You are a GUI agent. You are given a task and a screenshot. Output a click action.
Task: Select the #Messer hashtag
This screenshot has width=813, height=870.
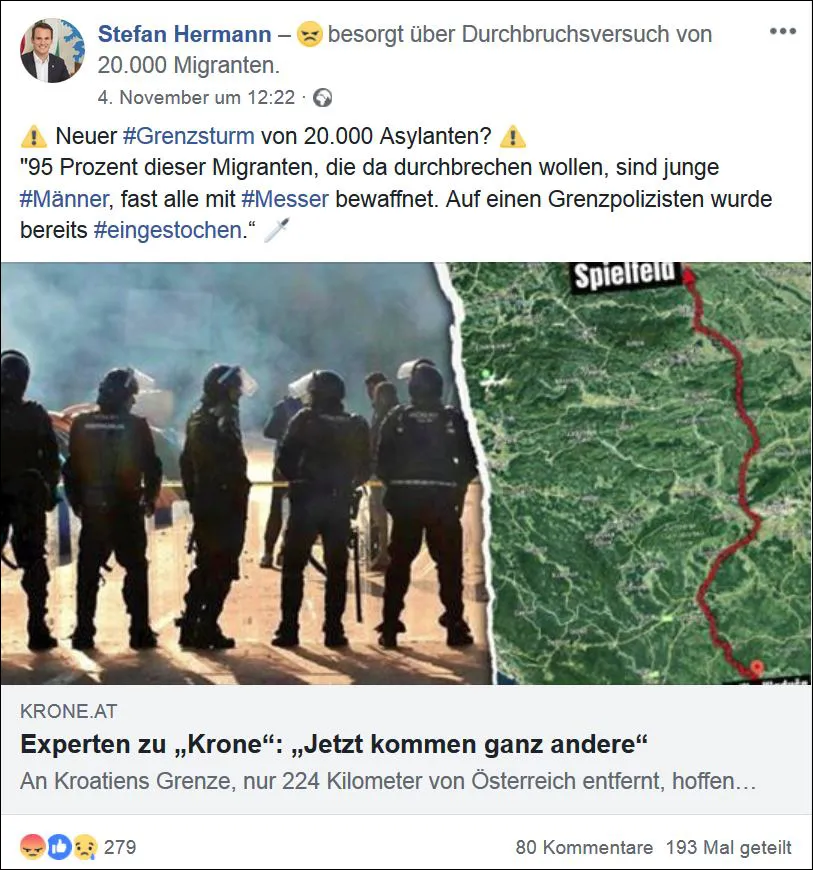click(x=285, y=199)
